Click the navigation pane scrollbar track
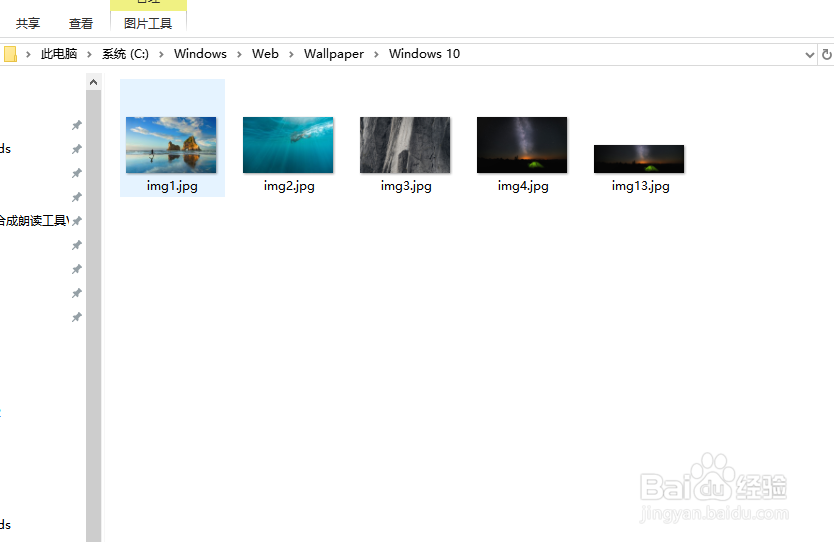This screenshot has height=542, width=834. pos(94,316)
